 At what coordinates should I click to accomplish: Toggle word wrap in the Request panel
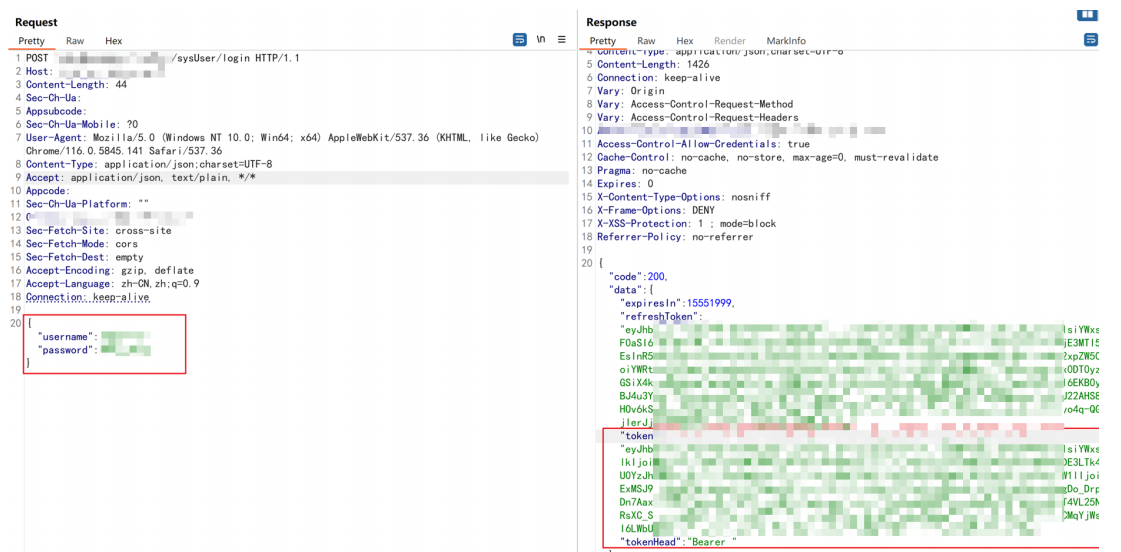click(520, 40)
